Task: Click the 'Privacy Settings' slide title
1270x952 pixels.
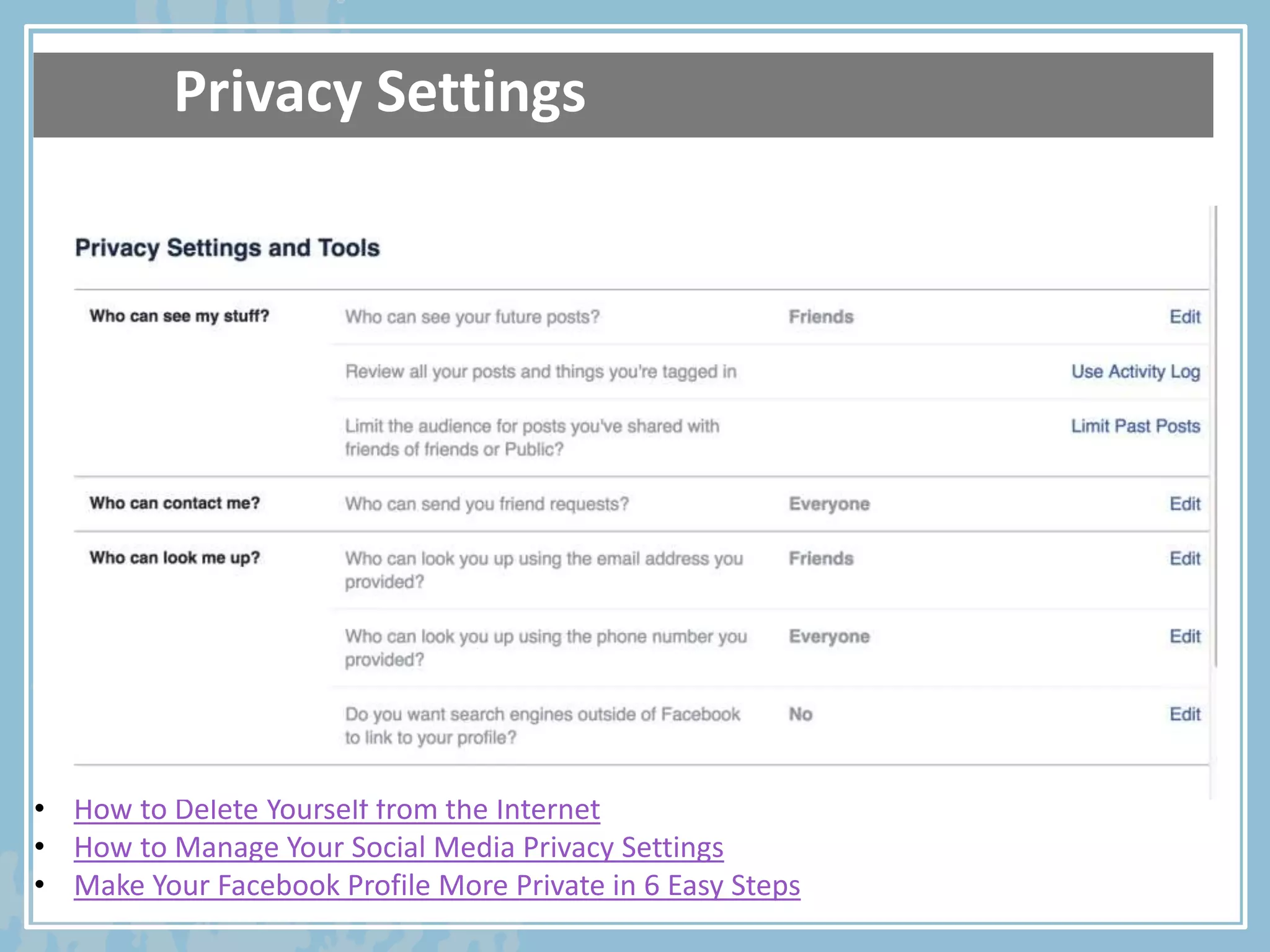Action: [380, 92]
